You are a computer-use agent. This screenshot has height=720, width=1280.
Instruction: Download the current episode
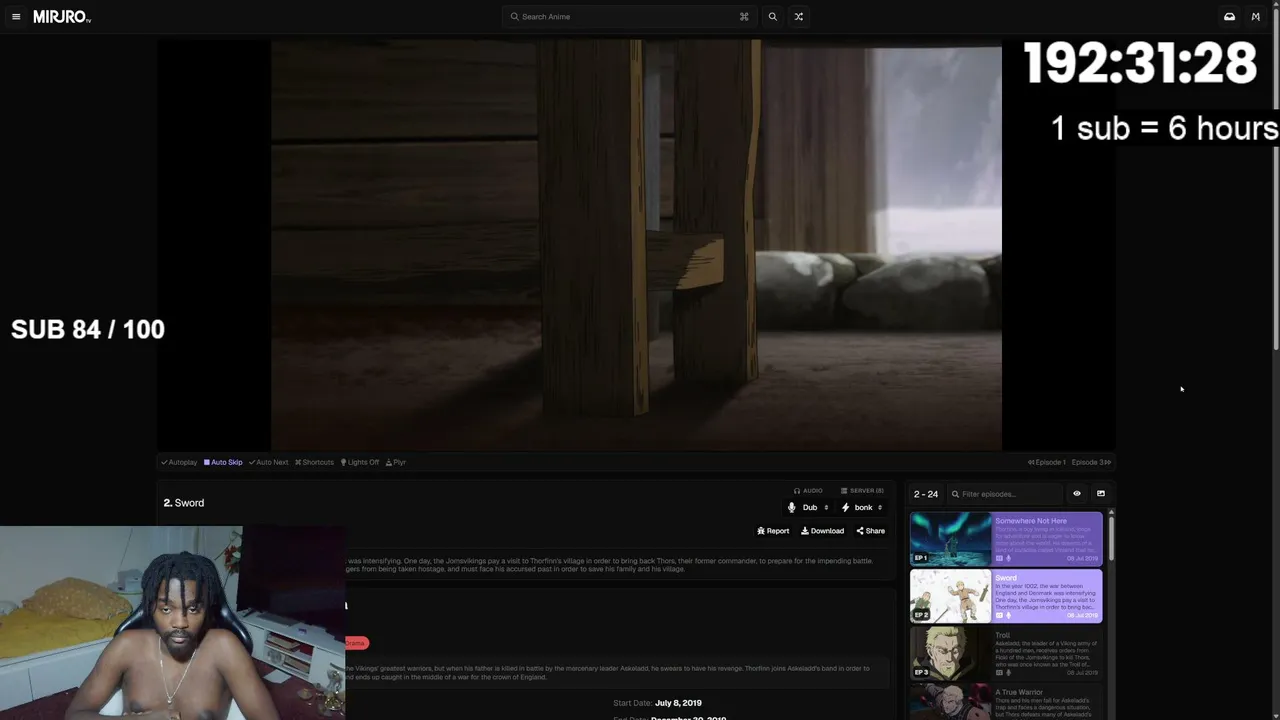[x=822, y=531]
